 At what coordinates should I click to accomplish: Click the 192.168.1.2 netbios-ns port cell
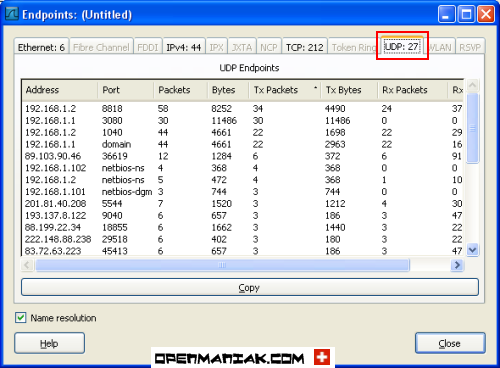point(123,180)
